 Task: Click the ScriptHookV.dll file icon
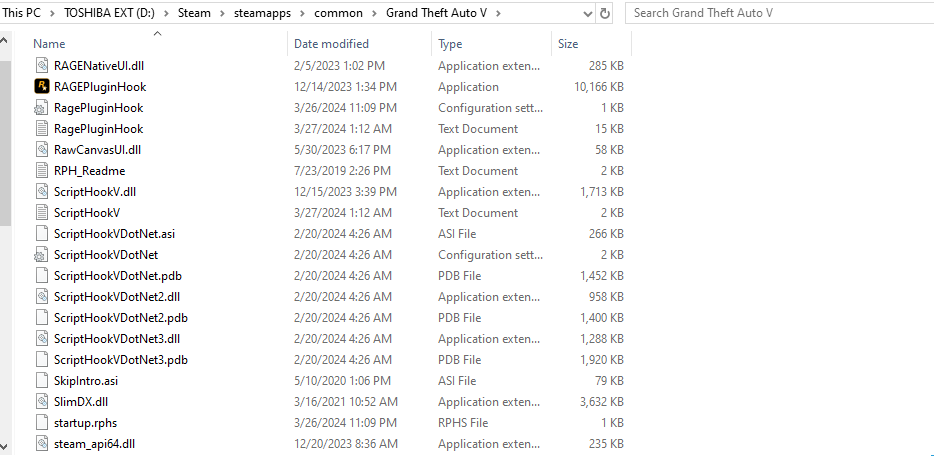click(41, 192)
